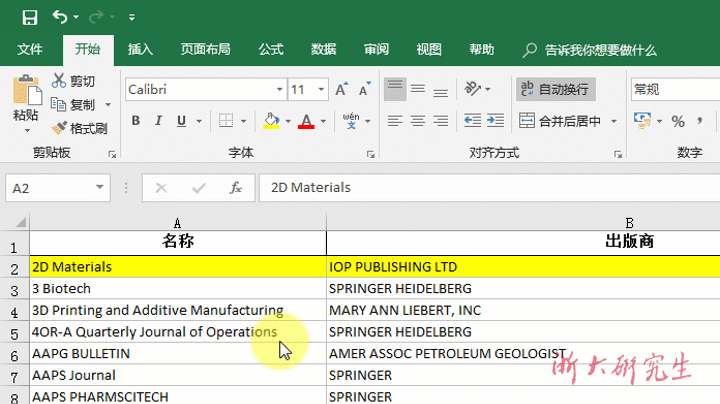Center text horizontally
Screen dimensions: 720x404
[x=418, y=121]
